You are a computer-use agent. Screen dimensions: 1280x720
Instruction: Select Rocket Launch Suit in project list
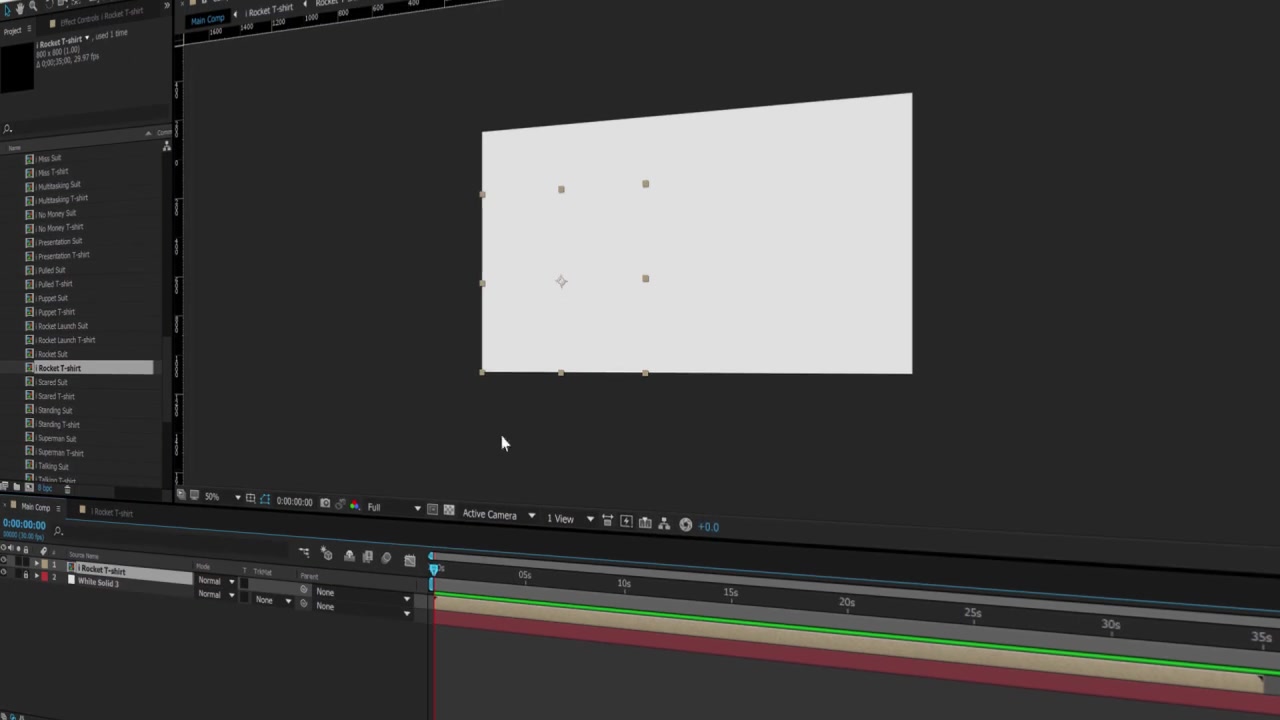62,326
